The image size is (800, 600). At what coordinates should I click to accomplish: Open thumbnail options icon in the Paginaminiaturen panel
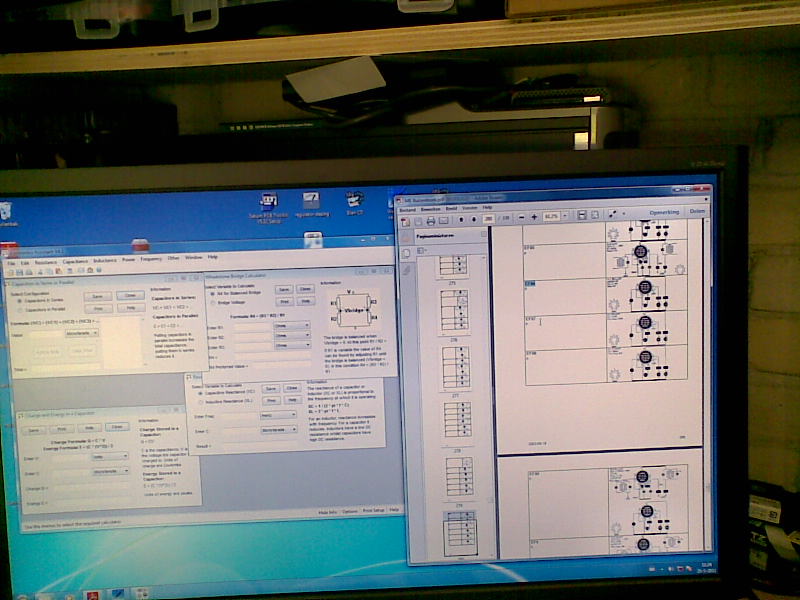422,251
